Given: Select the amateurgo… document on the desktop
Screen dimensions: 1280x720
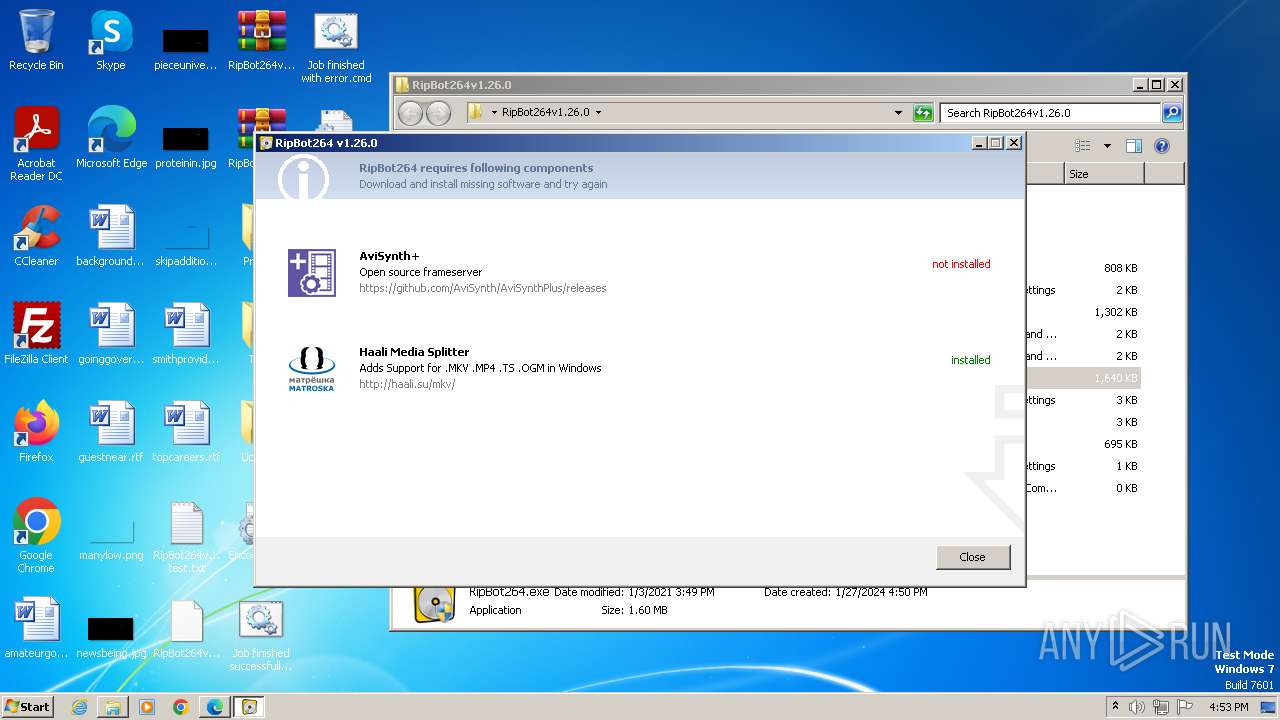Looking at the screenshot, I should click(36, 628).
